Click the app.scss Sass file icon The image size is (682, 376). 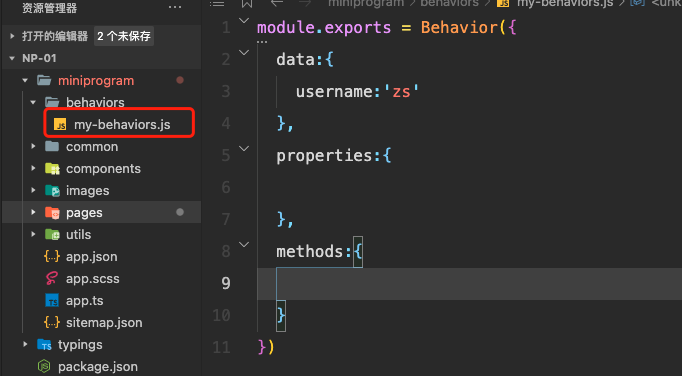click(52, 279)
